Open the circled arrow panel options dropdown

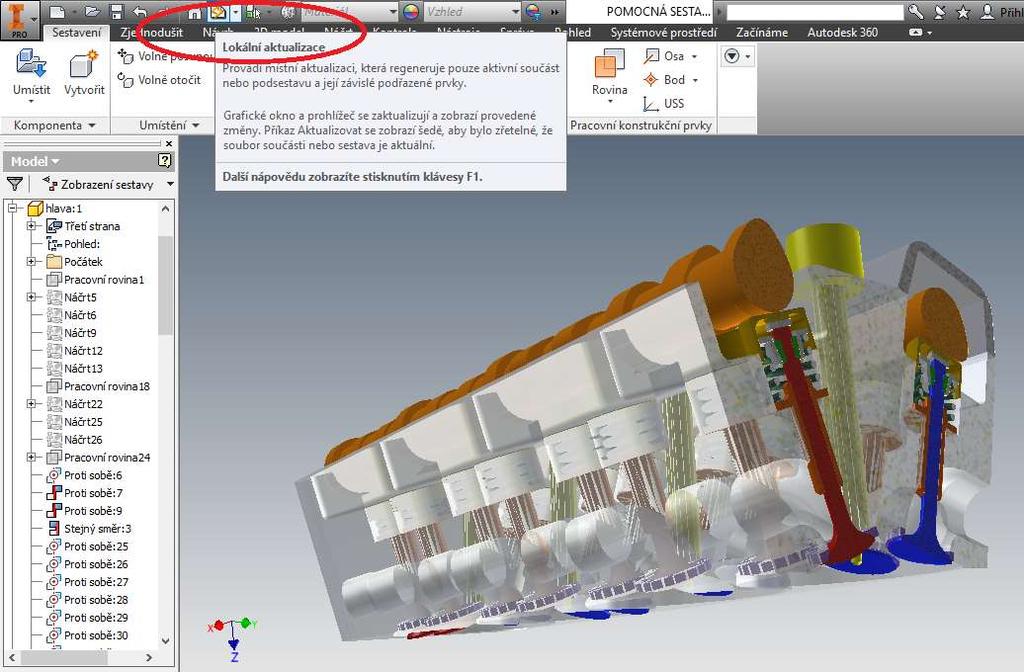click(x=737, y=56)
